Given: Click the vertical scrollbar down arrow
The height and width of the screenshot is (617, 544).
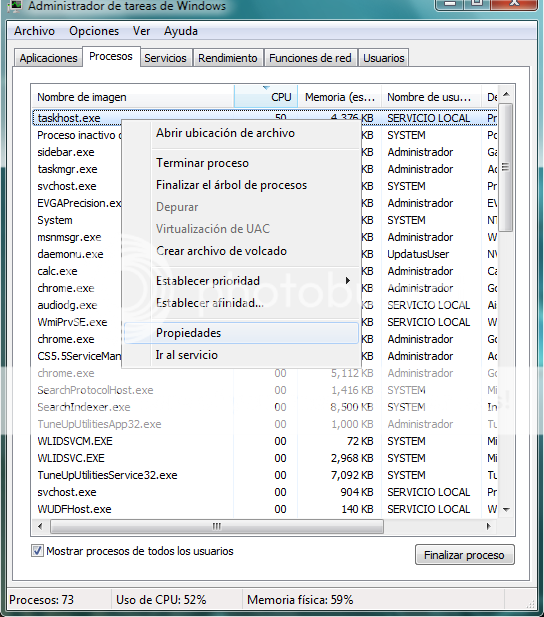Looking at the screenshot, I should click(506, 509).
